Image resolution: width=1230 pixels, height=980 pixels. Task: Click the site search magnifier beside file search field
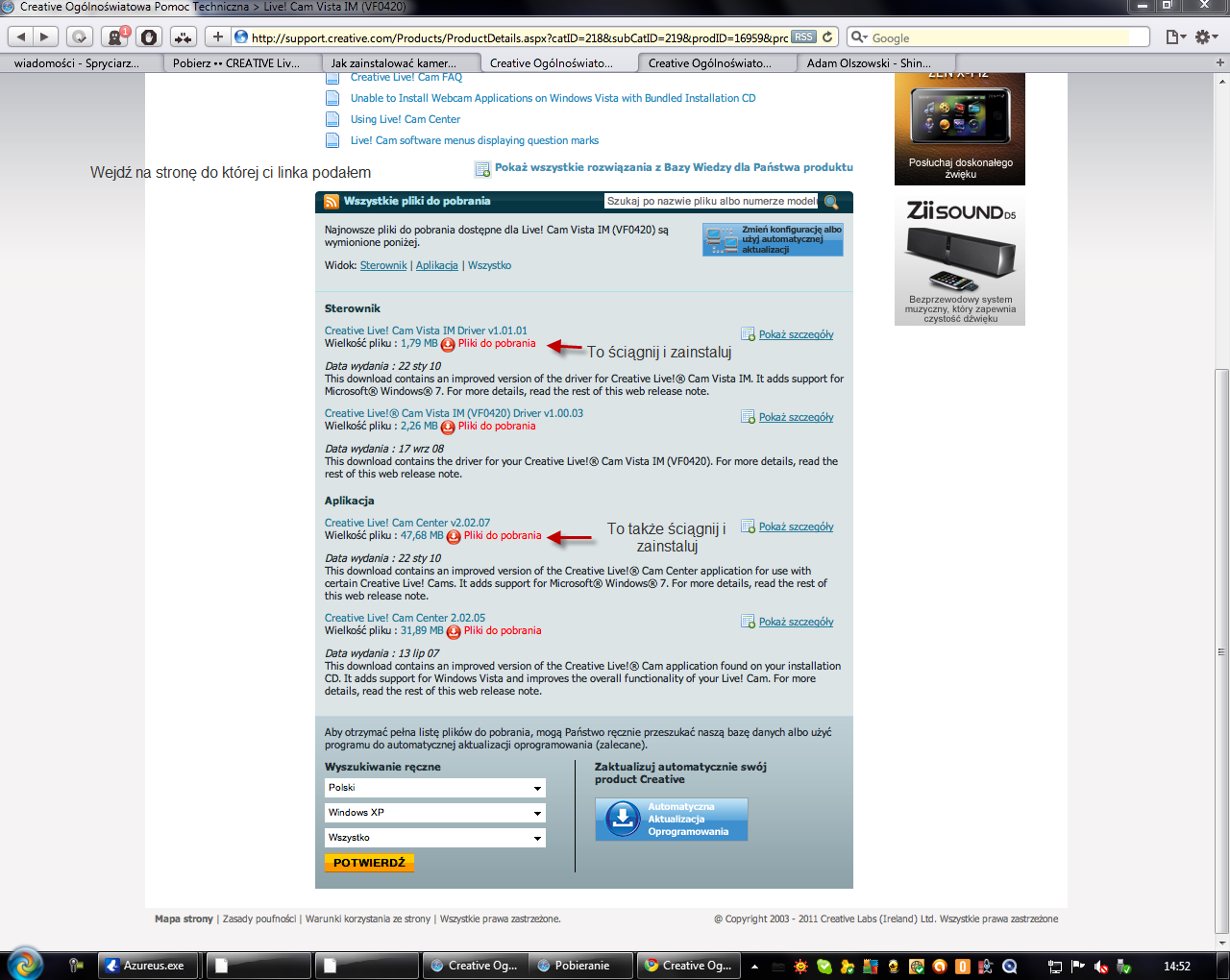pyautogui.click(x=831, y=202)
